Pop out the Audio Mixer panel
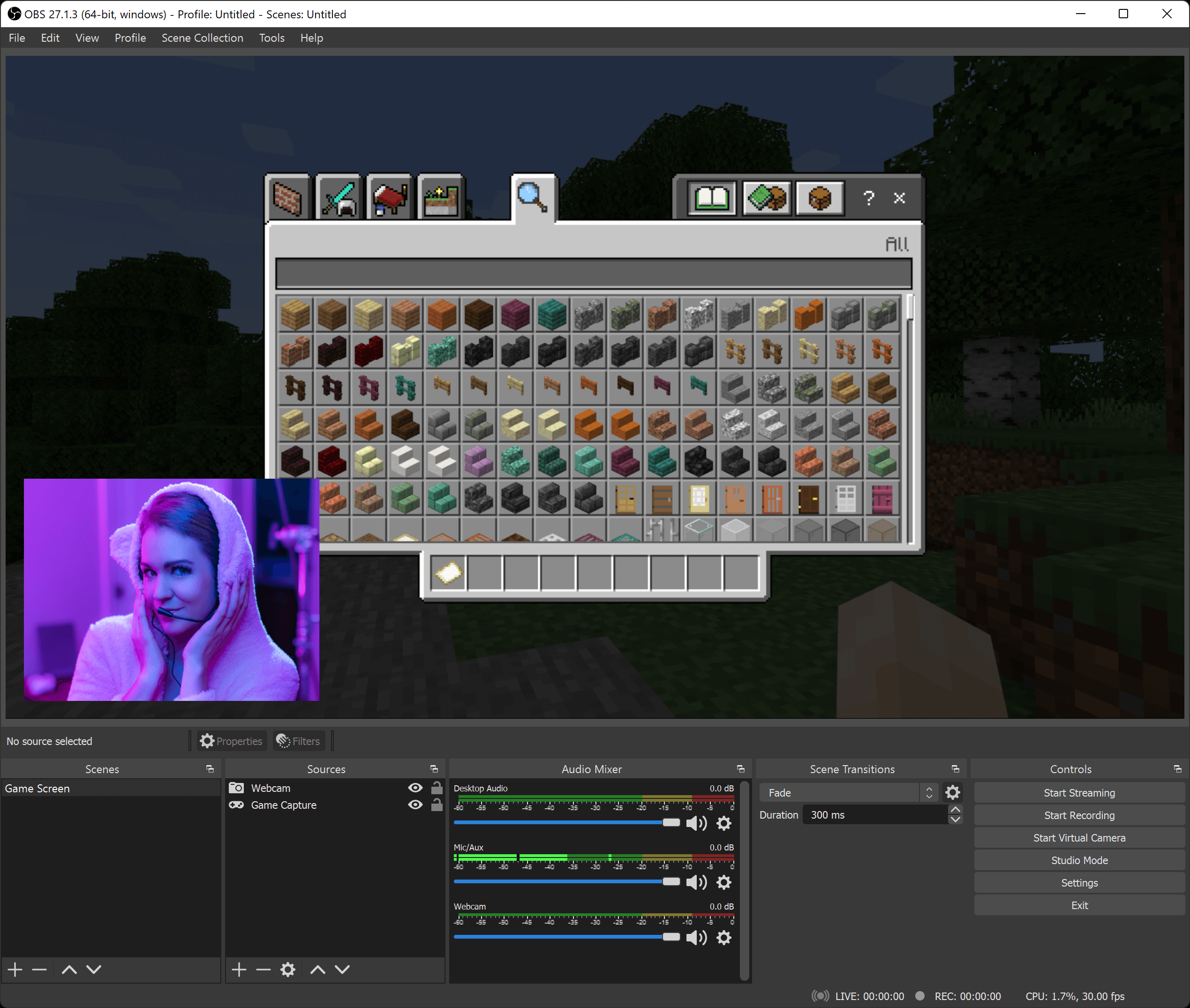 coord(740,768)
